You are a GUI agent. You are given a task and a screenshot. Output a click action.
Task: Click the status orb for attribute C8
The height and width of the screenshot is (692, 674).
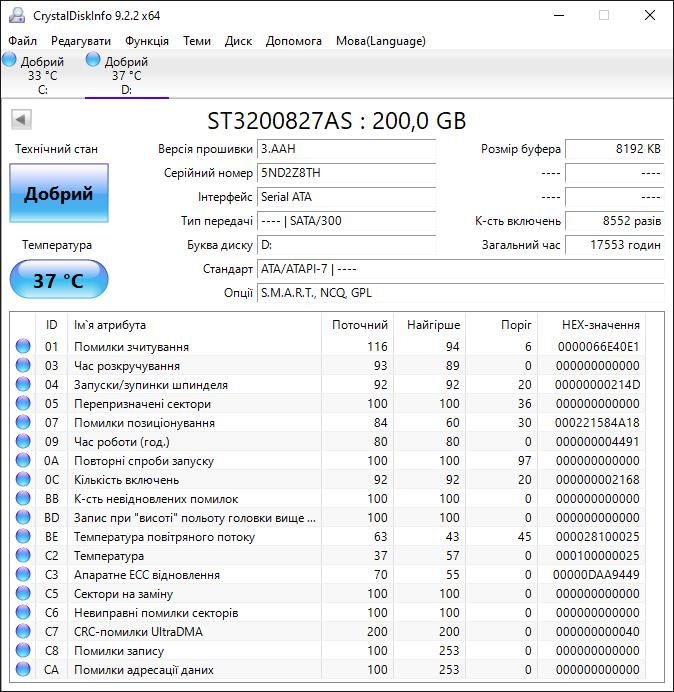click(x=23, y=651)
